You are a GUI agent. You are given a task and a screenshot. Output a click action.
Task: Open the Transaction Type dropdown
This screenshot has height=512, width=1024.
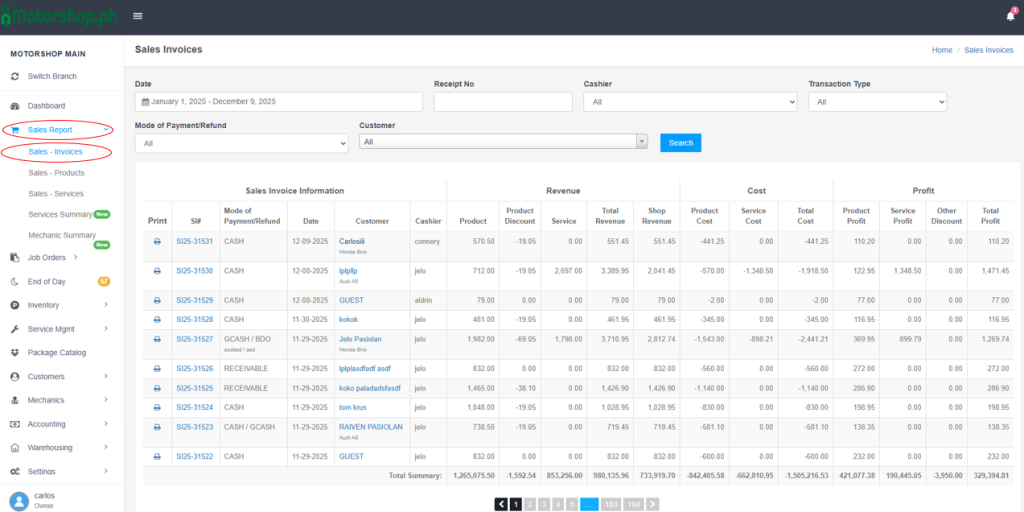coord(877,102)
